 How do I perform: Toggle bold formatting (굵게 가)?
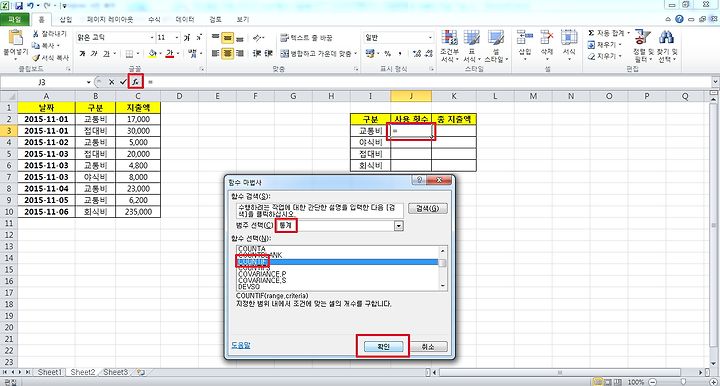click(x=82, y=54)
